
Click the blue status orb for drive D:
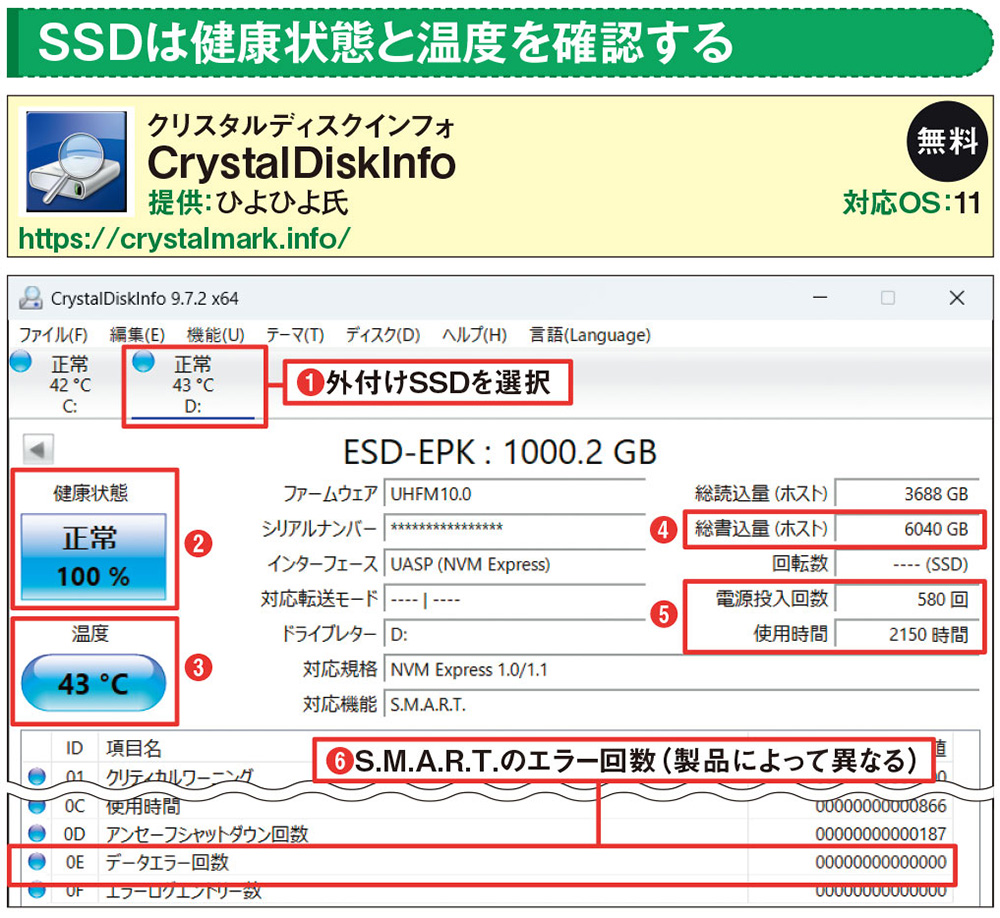143,361
